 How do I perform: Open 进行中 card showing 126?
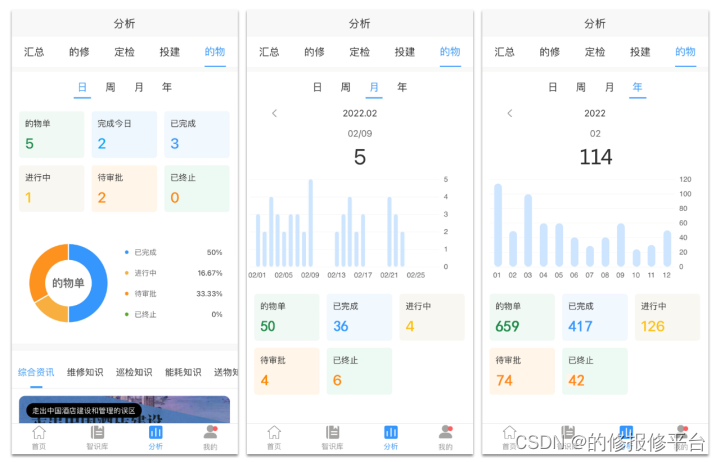click(x=667, y=317)
